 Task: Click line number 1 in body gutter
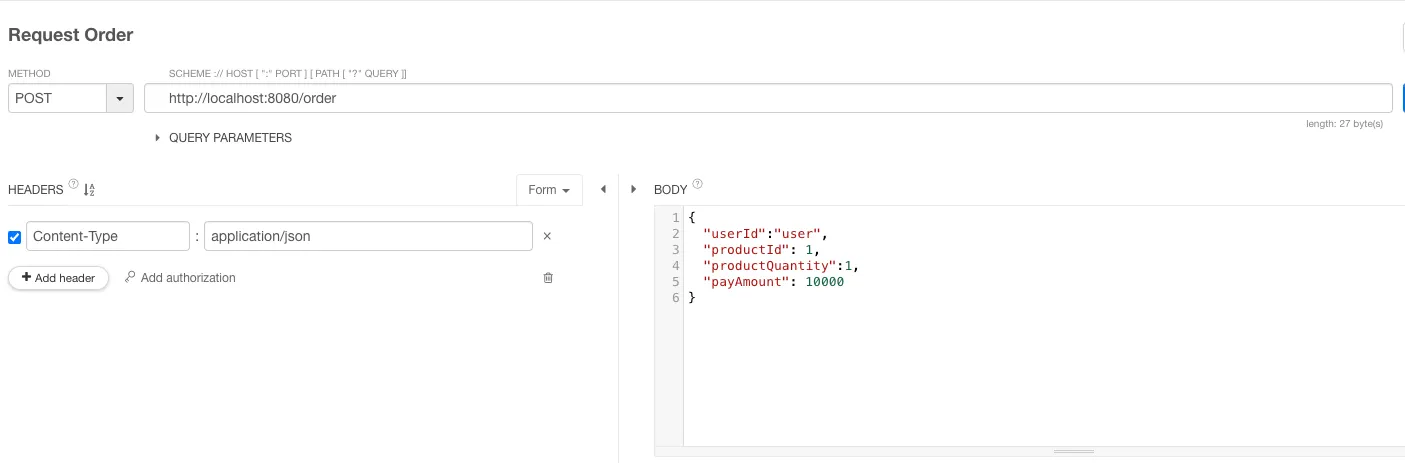point(676,217)
